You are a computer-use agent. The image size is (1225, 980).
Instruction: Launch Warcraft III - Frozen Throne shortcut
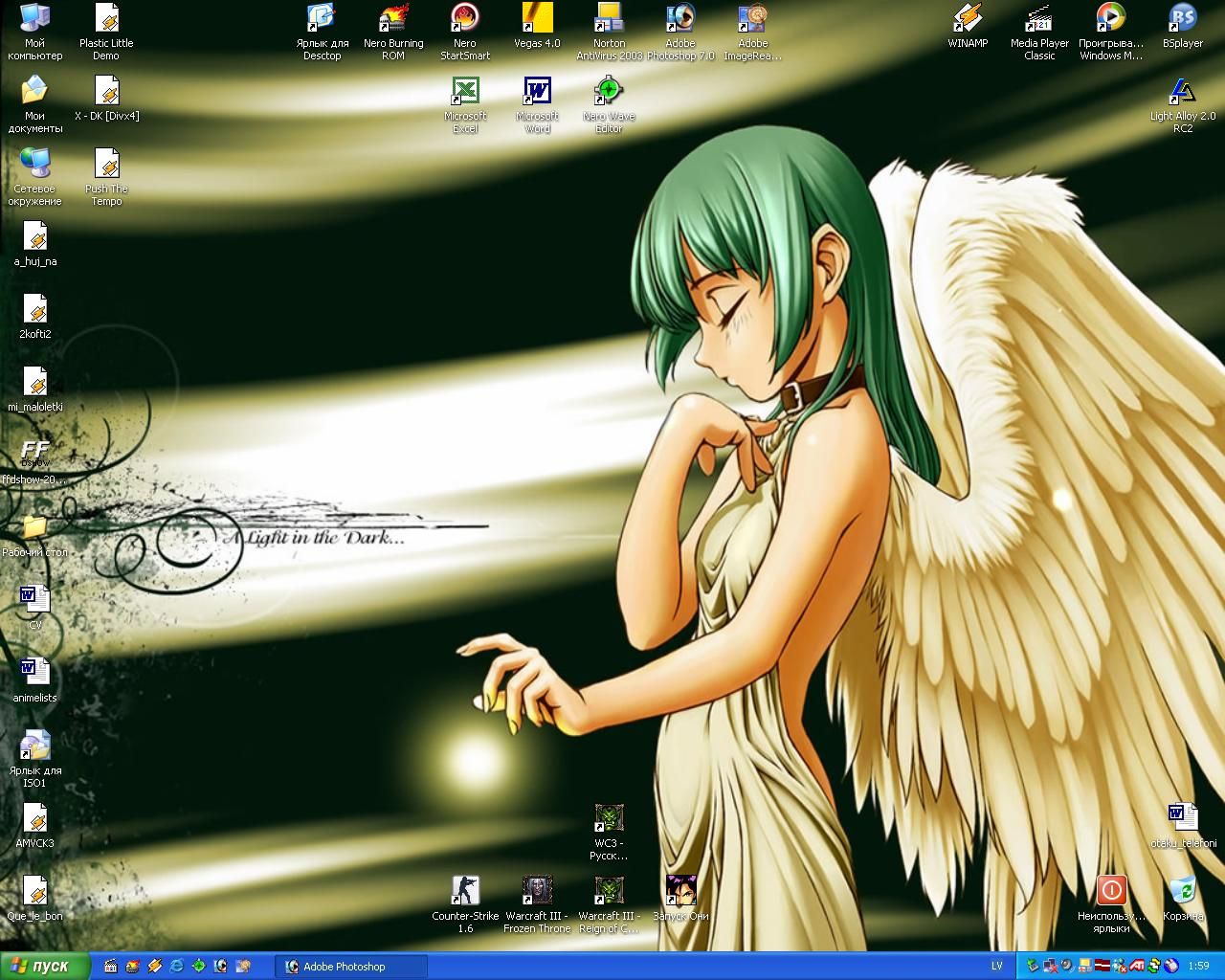coord(537,904)
